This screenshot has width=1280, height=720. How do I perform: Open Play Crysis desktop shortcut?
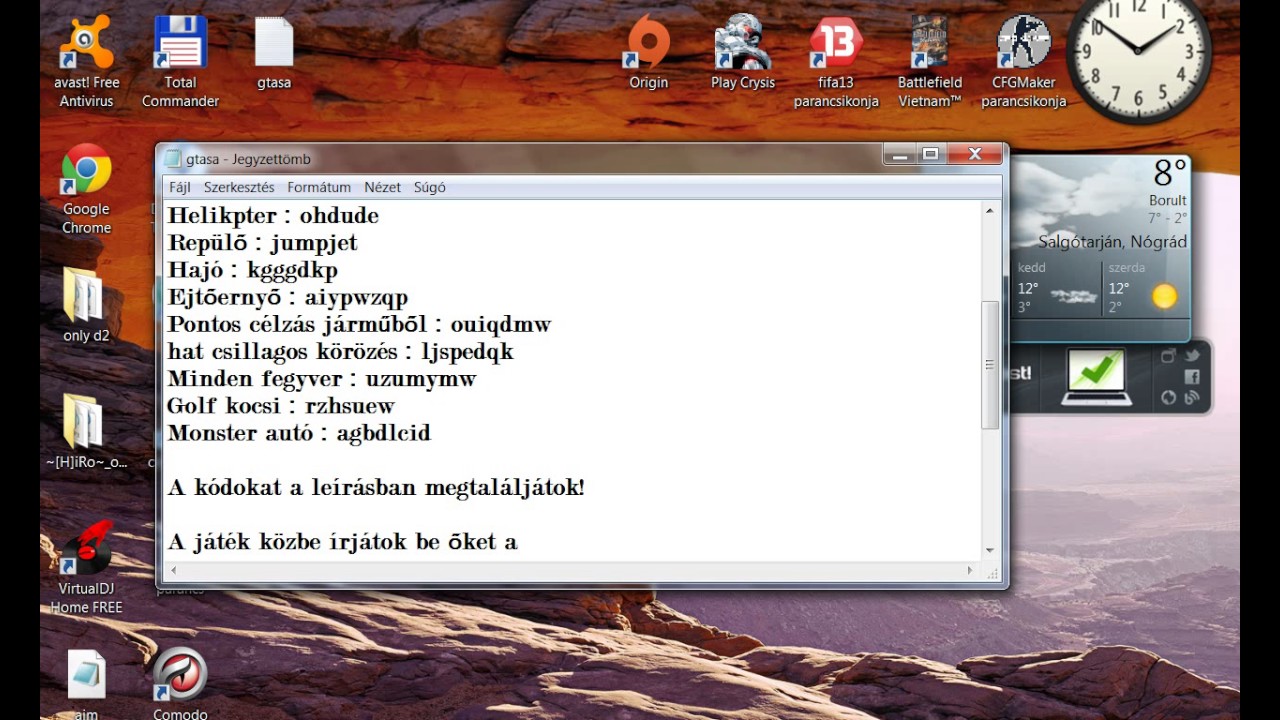[x=743, y=54]
